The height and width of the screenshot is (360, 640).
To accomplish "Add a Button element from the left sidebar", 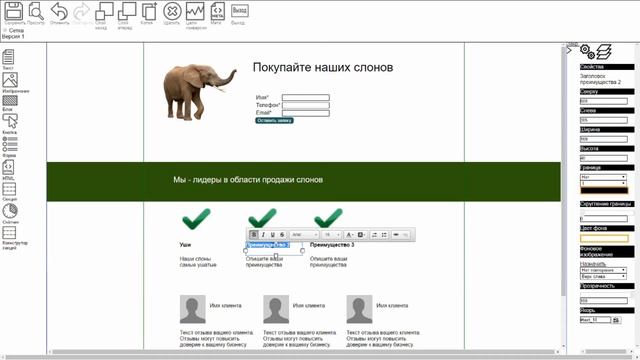I will pyautogui.click(x=10, y=121).
